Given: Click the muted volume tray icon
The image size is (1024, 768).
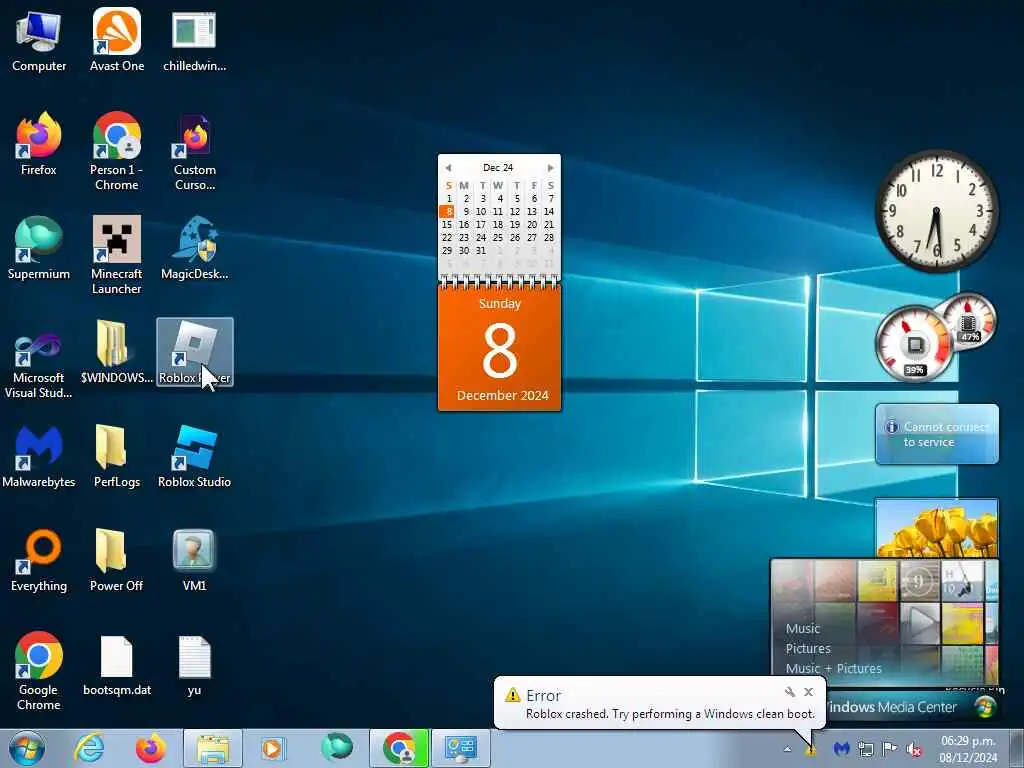Looking at the screenshot, I should click(914, 749).
